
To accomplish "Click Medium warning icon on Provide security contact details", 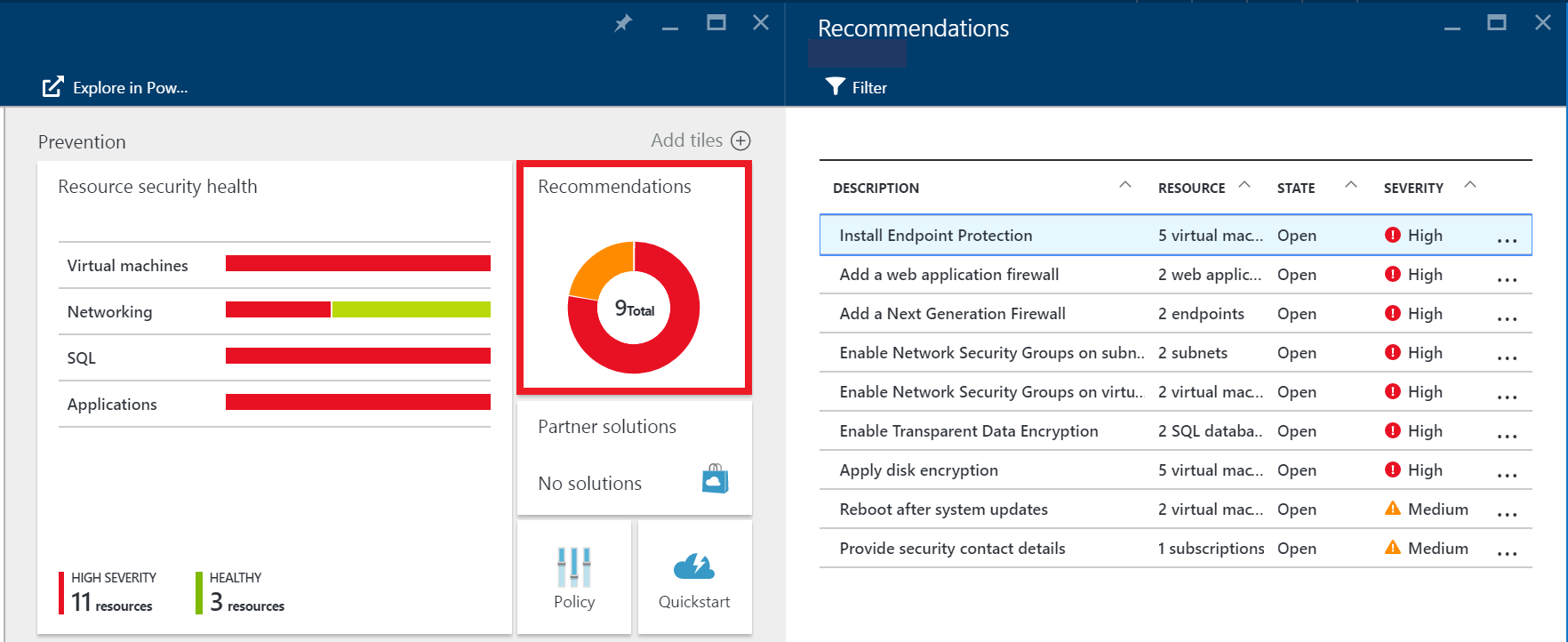I will point(1393,548).
